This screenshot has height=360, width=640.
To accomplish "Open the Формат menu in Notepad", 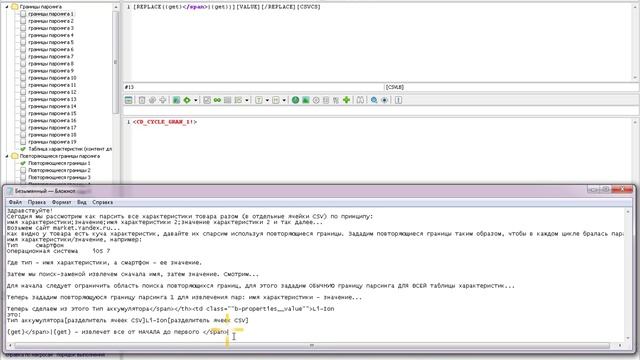I will [x=62, y=202].
